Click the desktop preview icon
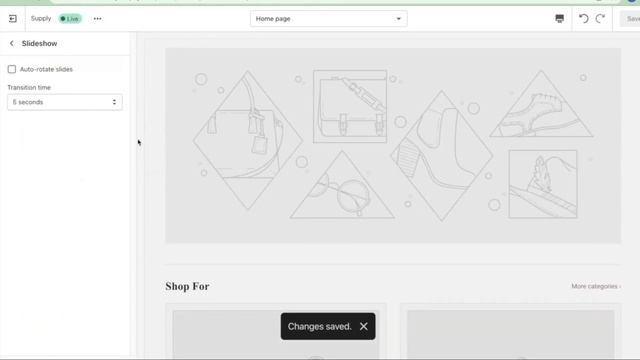Image resolution: width=640 pixels, height=360 pixels. coord(560,19)
